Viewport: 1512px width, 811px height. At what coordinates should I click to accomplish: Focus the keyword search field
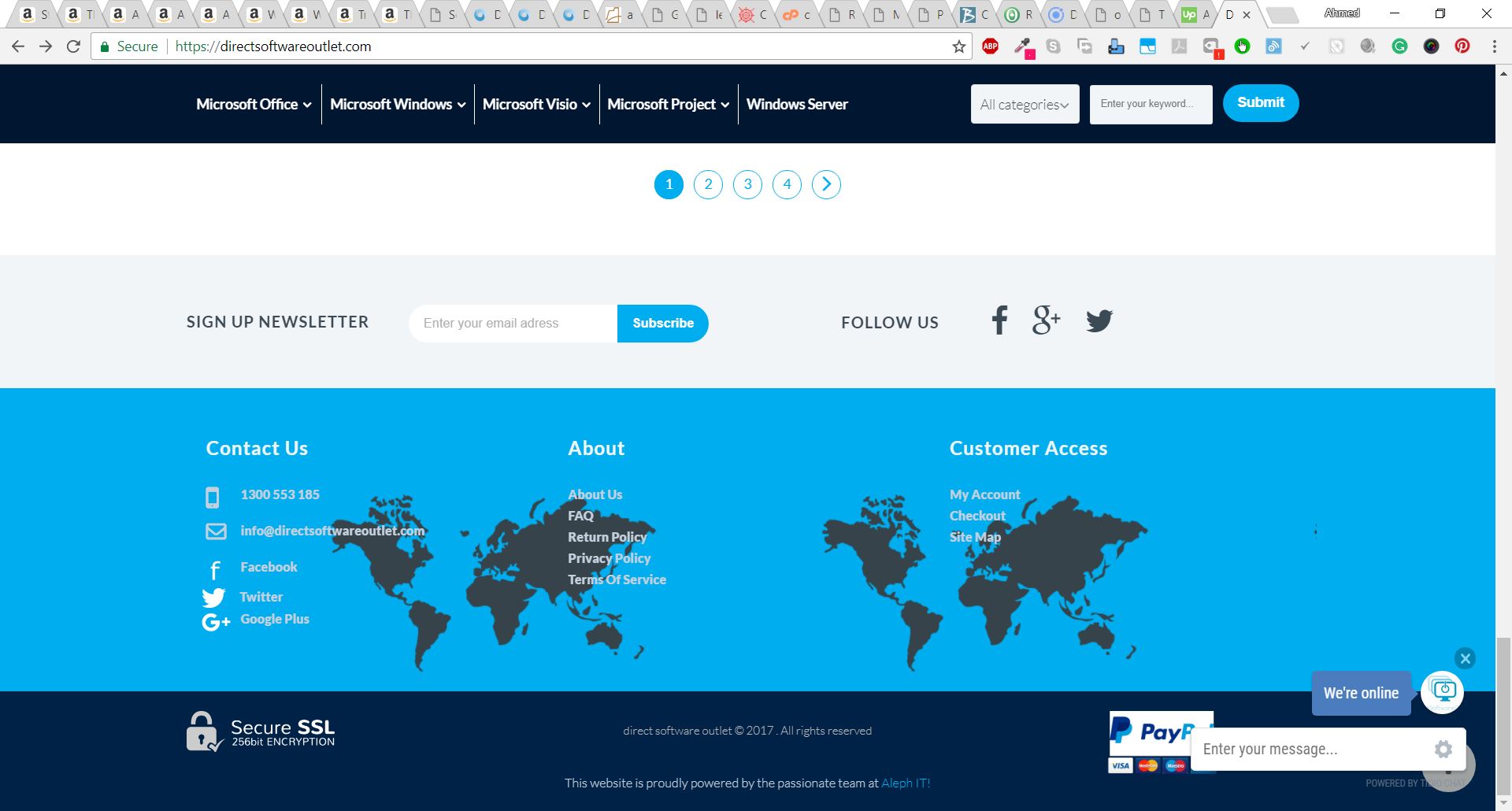[1151, 104]
